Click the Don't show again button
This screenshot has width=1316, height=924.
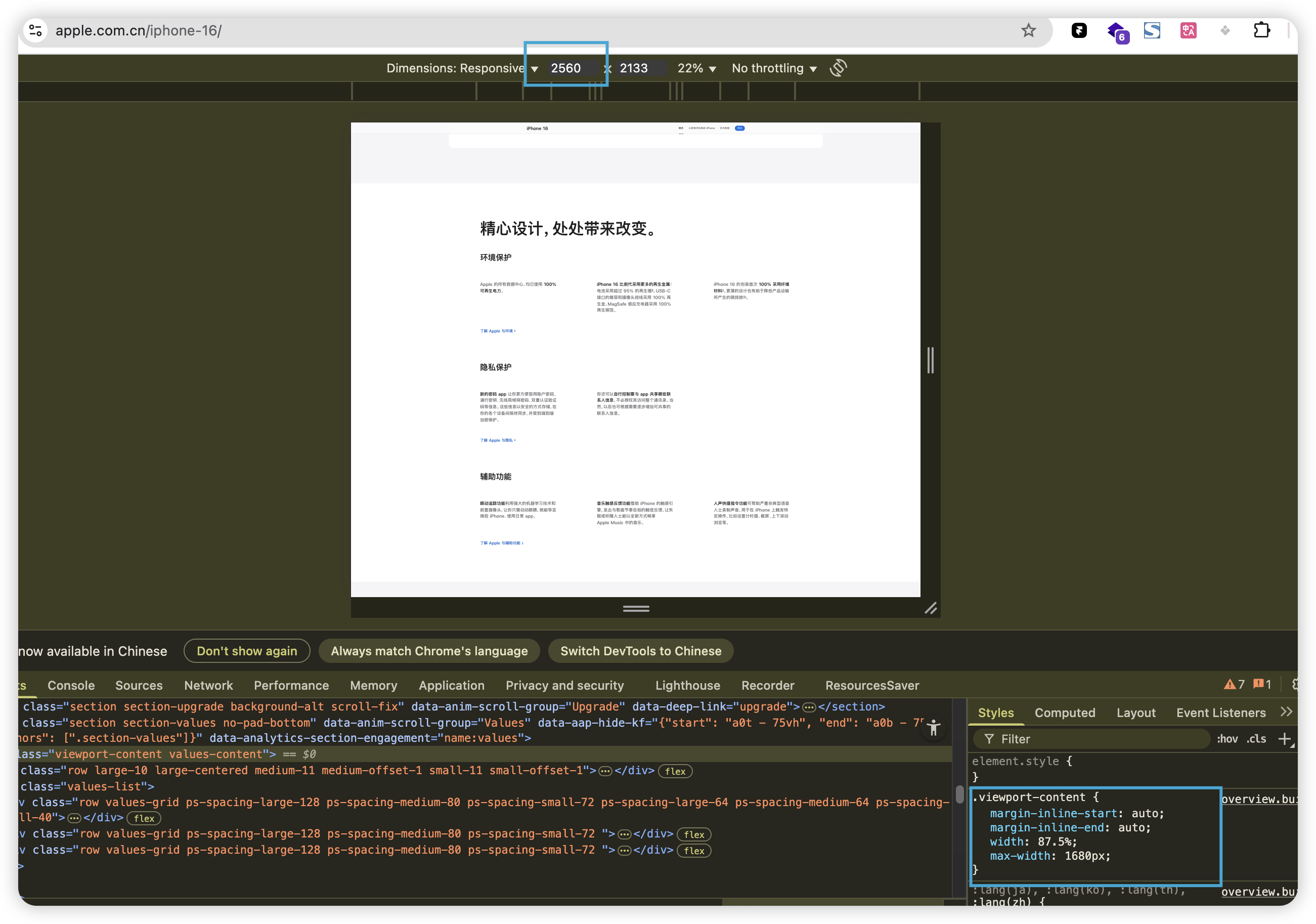pyautogui.click(x=246, y=650)
